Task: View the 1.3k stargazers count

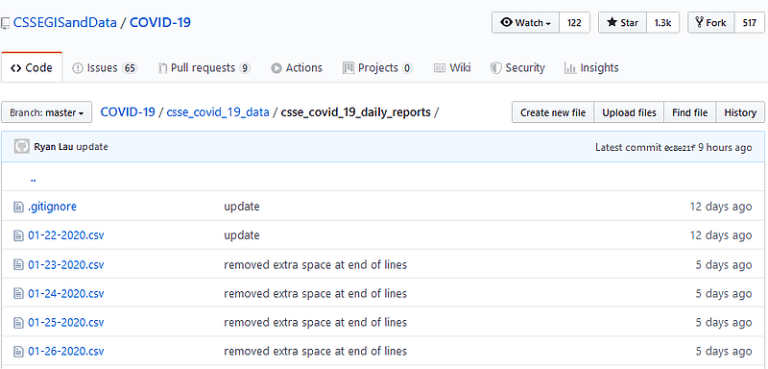Action: coord(663,23)
